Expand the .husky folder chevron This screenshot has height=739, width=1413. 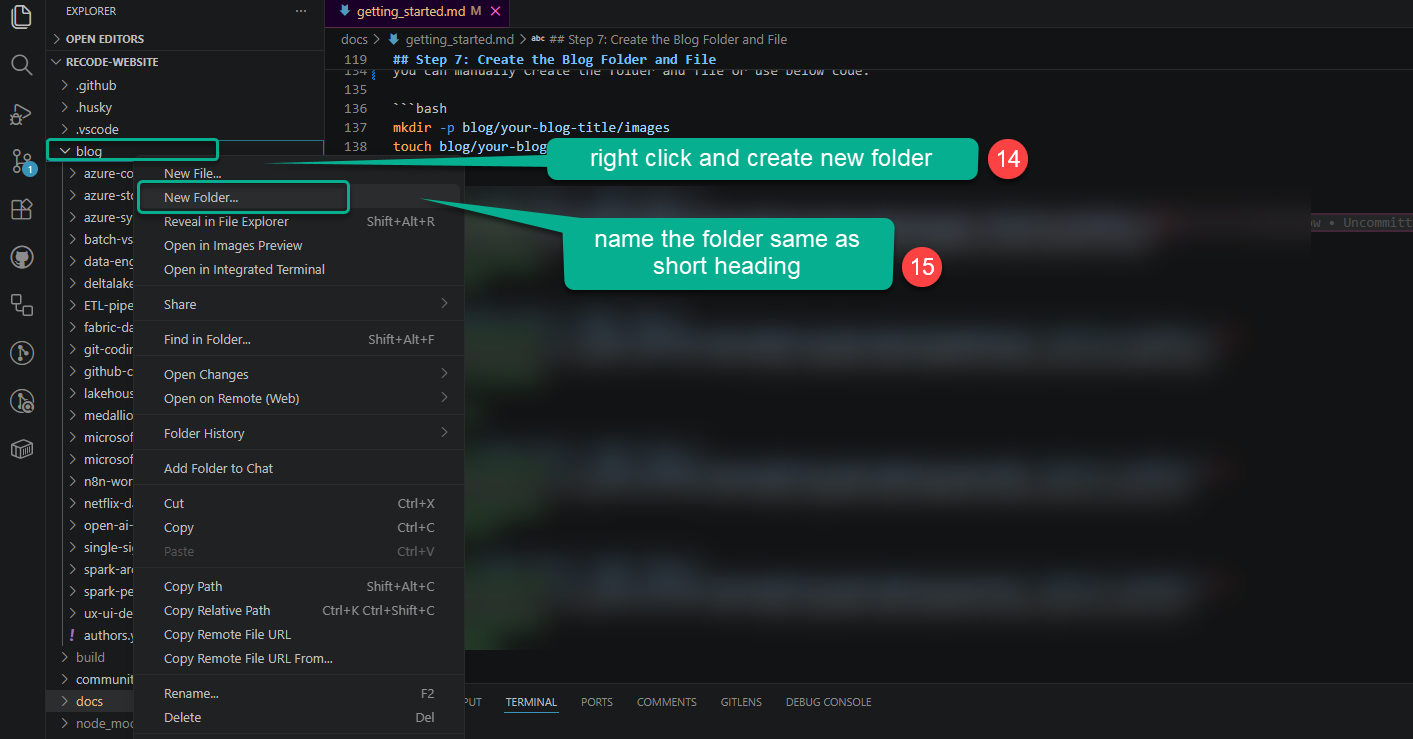tap(65, 108)
